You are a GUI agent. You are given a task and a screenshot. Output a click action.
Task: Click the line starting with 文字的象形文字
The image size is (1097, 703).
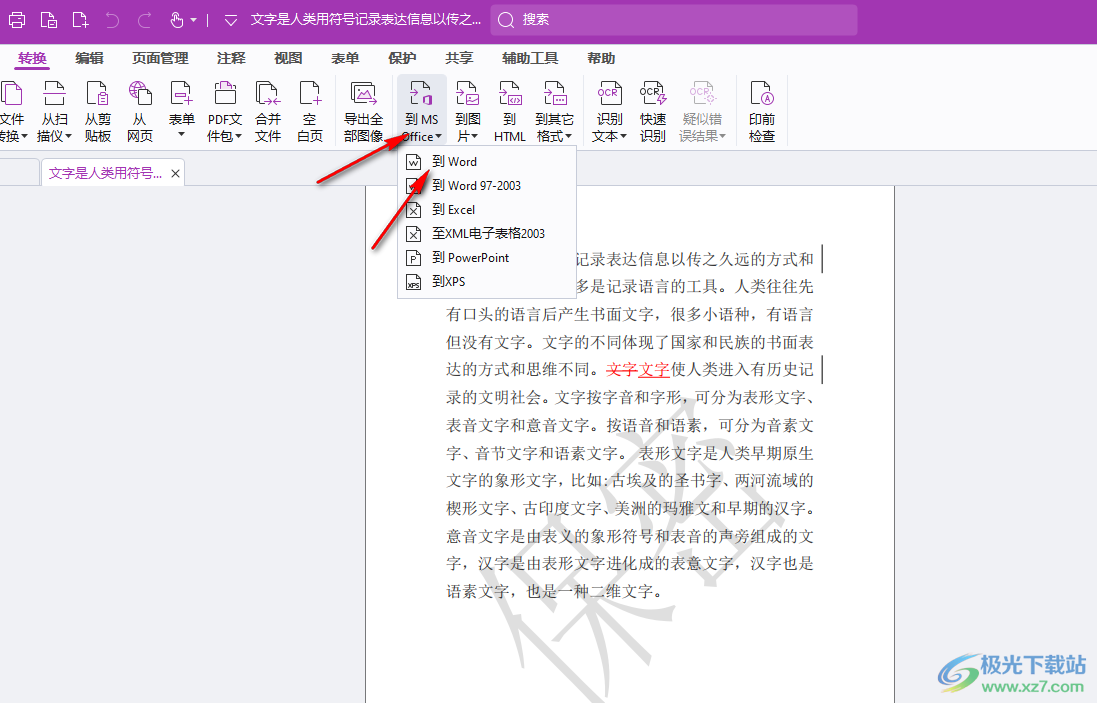tap(630, 481)
